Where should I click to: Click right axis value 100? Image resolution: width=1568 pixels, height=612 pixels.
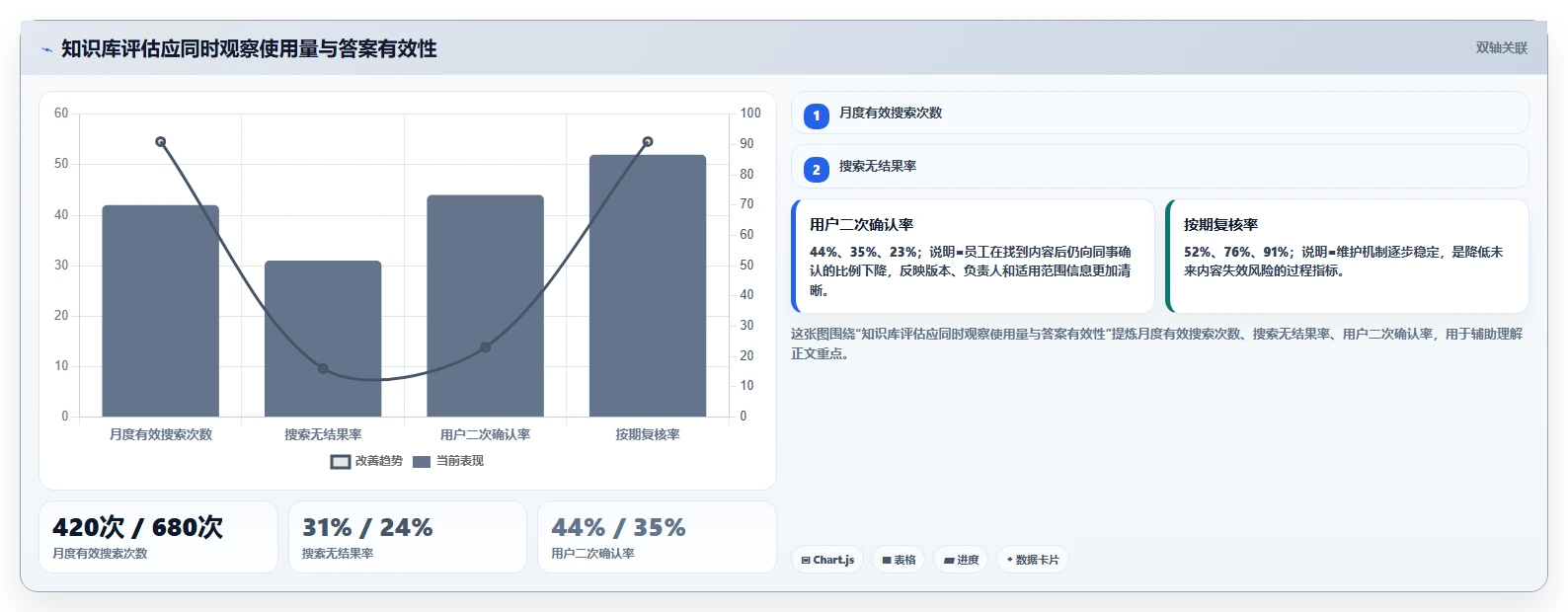[750, 114]
